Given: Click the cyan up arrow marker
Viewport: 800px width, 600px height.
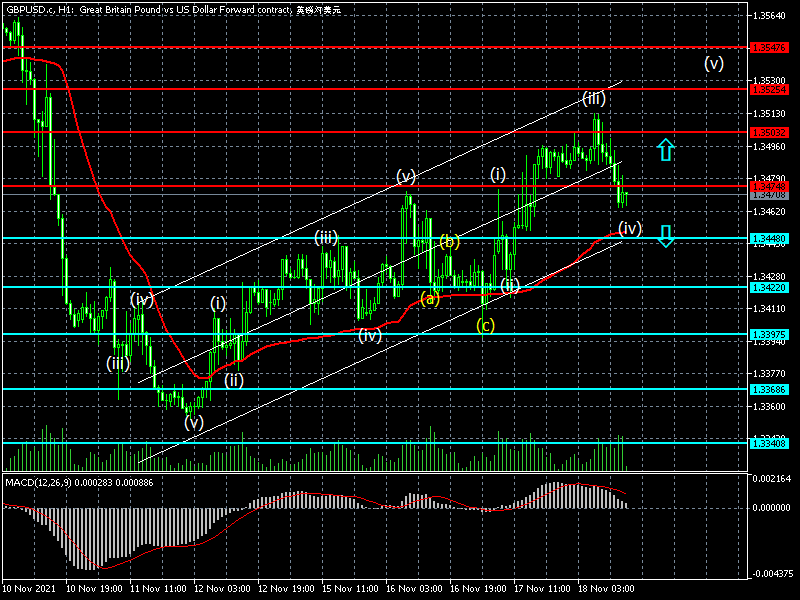Looking at the screenshot, I should 666,150.
